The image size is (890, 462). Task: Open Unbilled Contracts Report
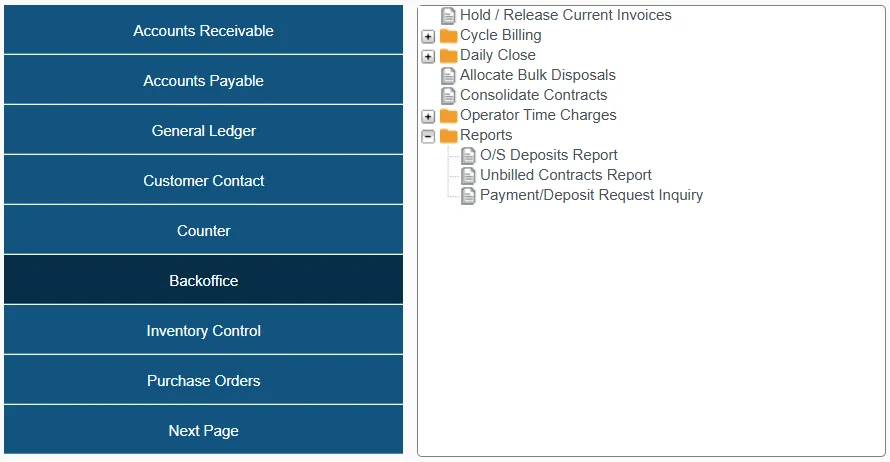coord(565,175)
